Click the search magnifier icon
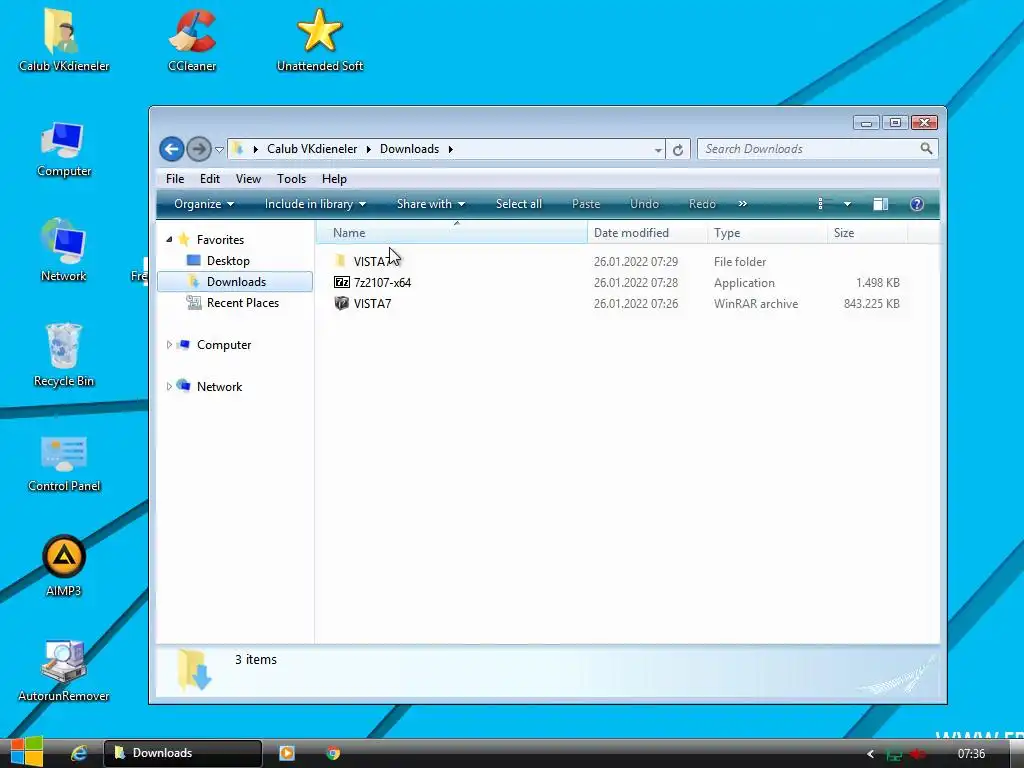The image size is (1024, 768). 926,149
